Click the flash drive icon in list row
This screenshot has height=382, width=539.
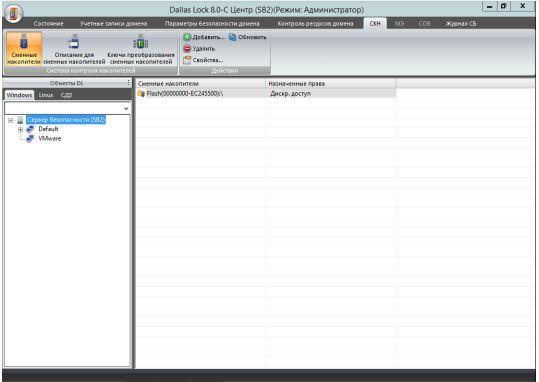coord(141,94)
